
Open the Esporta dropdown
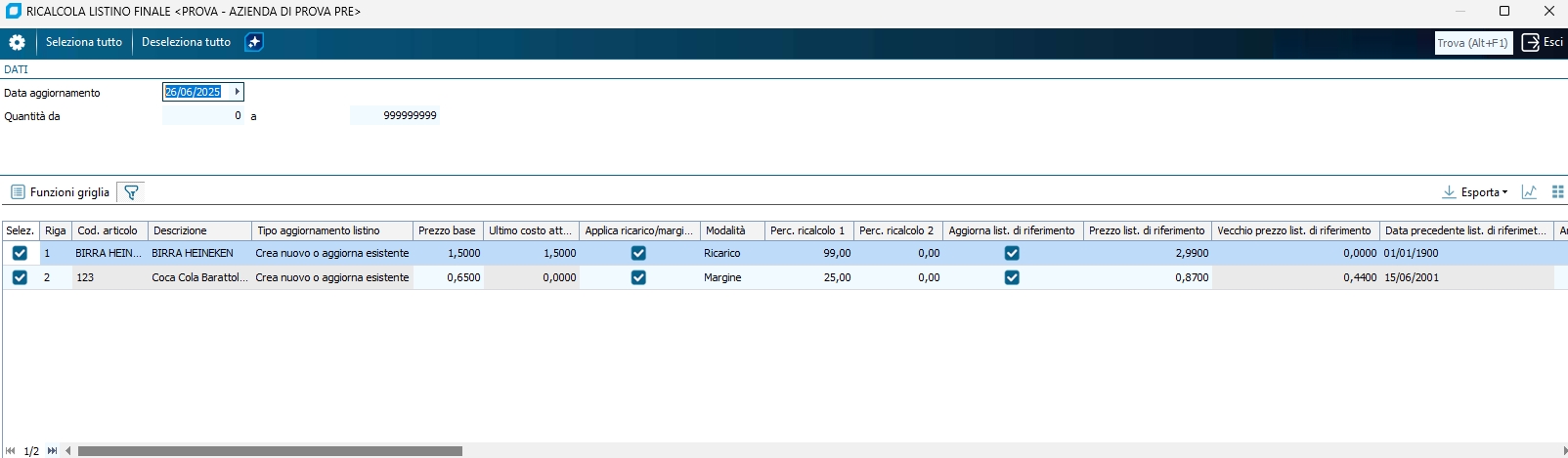[x=1484, y=192]
